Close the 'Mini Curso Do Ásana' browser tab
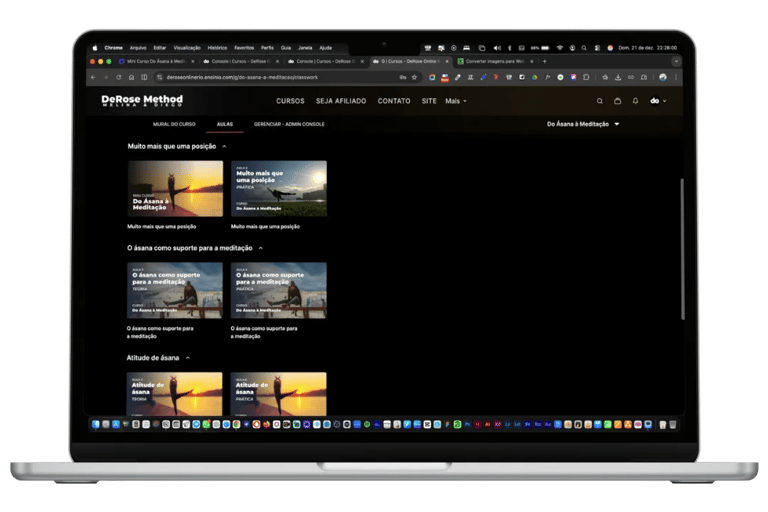 pos(192,62)
